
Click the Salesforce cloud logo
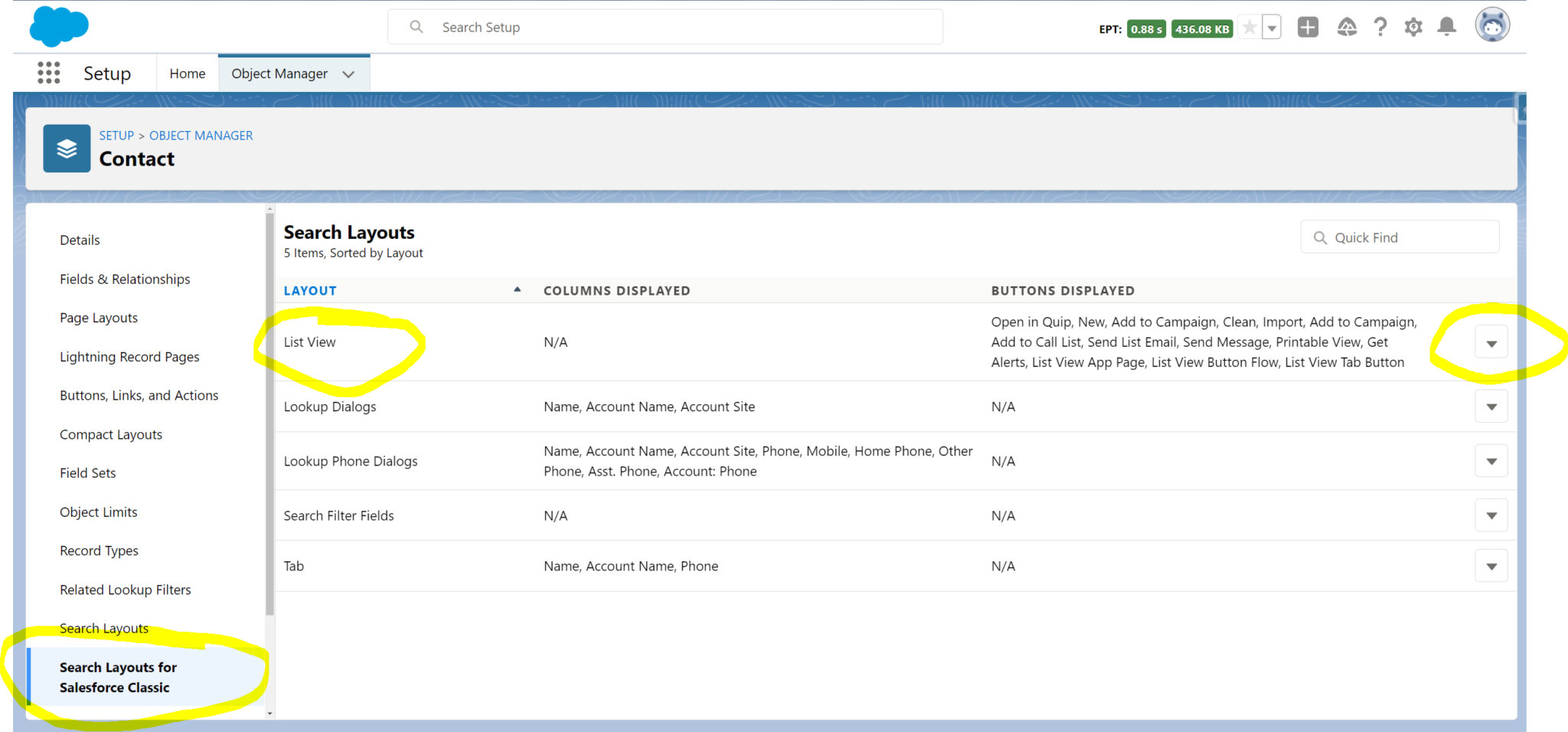click(59, 27)
